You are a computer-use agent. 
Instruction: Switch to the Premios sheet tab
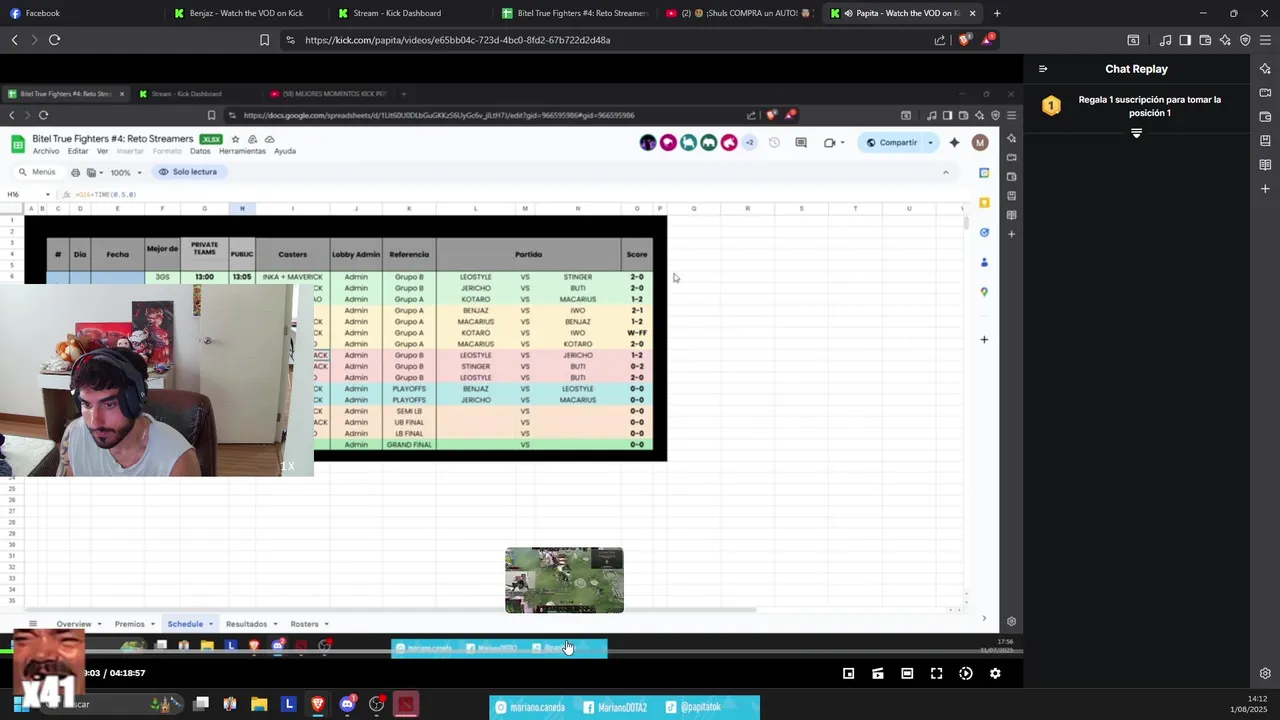tap(129, 624)
